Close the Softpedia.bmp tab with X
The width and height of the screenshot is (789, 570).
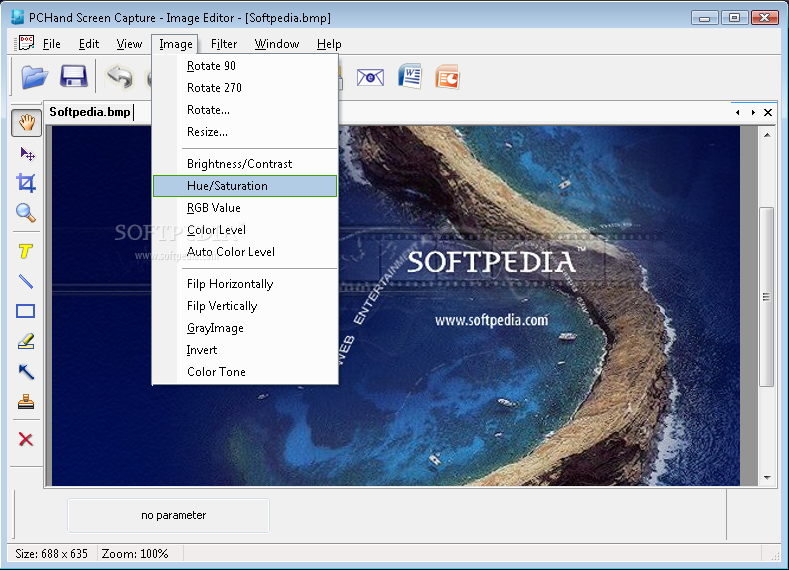pos(768,113)
